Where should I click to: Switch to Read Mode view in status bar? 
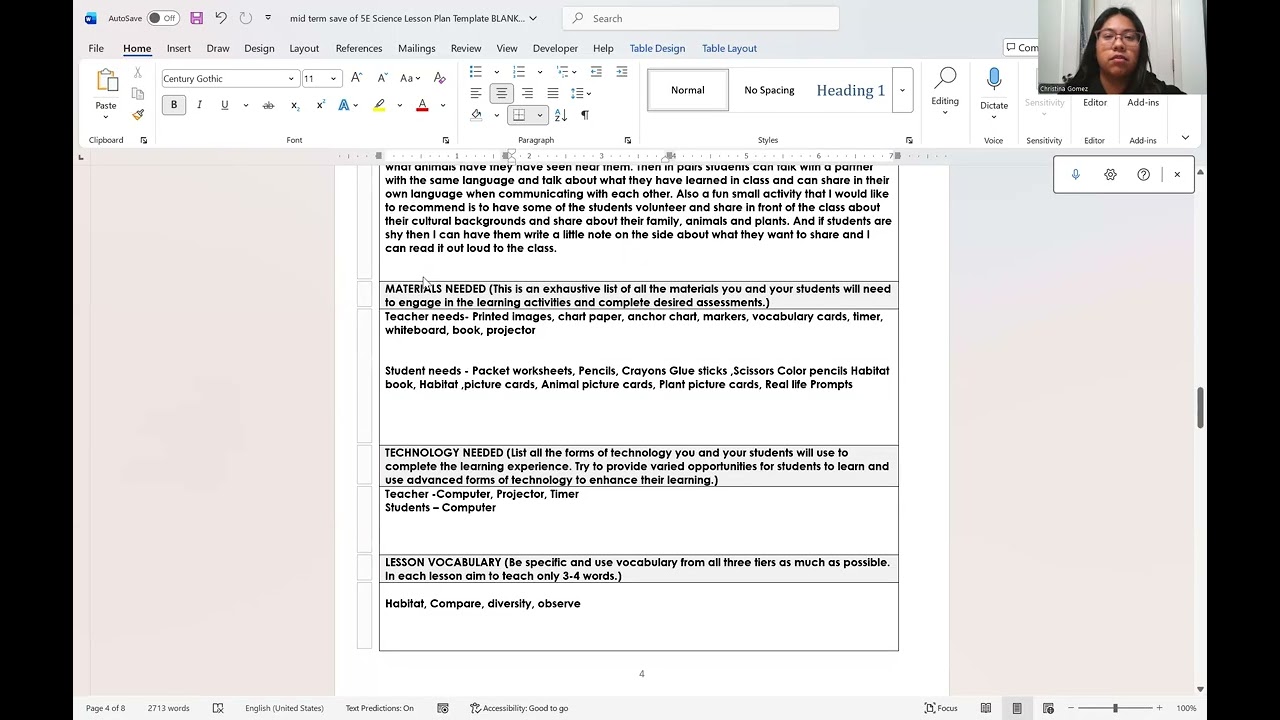click(985, 708)
